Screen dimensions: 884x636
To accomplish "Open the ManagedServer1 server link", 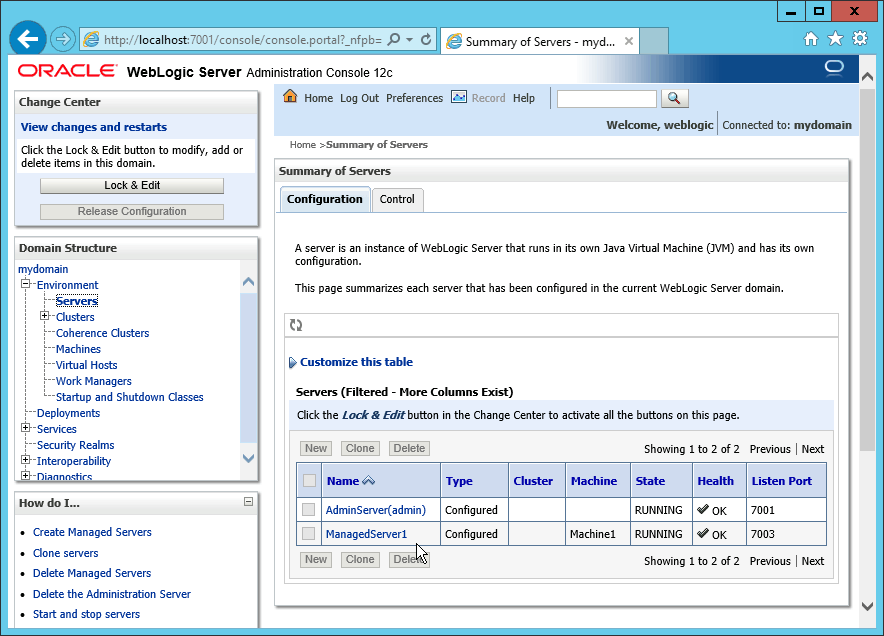I will [366, 534].
